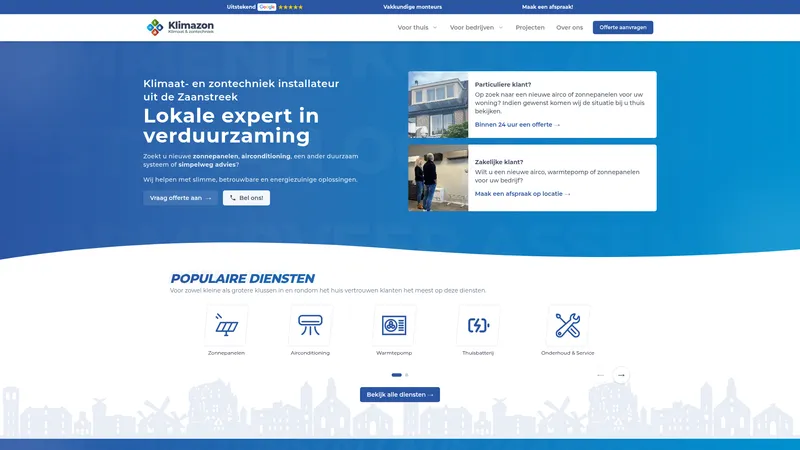Image resolution: width=800 pixels, height=450 pixels.
Task: Follow Binnen 24 uur een offerte link
Action: 517,124
